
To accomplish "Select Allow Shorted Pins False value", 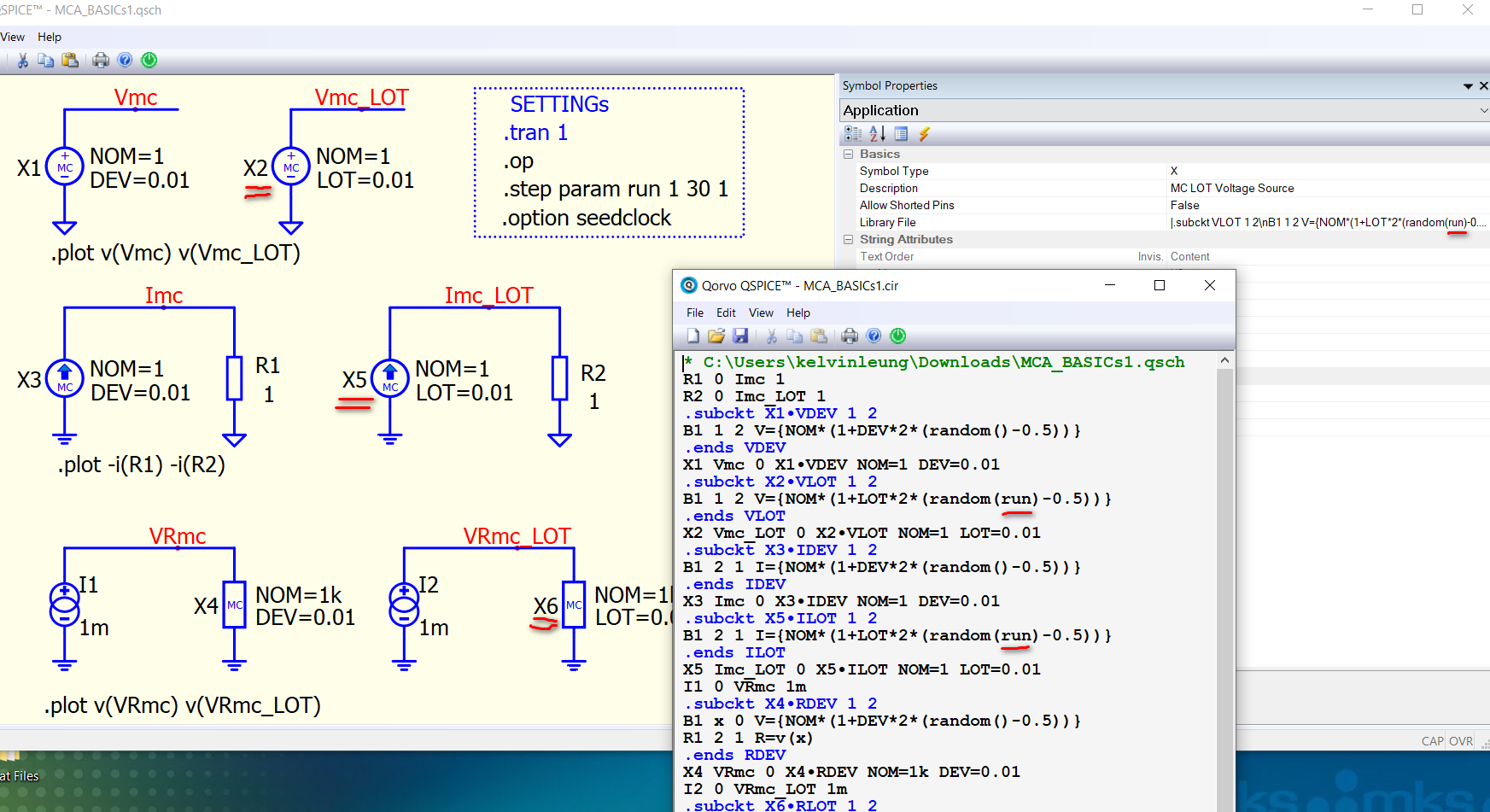I will [x=1329, y=205].
